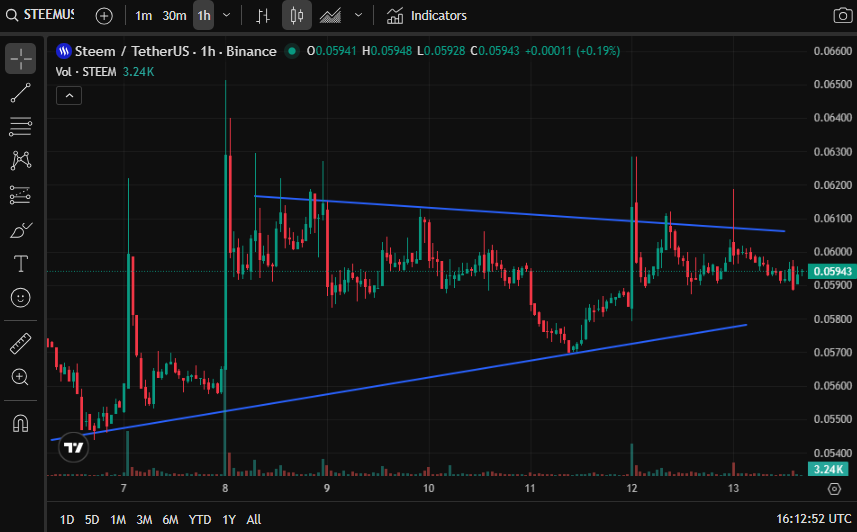The width and height of the screenshot is (857, 532).
Task: Select the Candles chart style icon
Action: 297,15
